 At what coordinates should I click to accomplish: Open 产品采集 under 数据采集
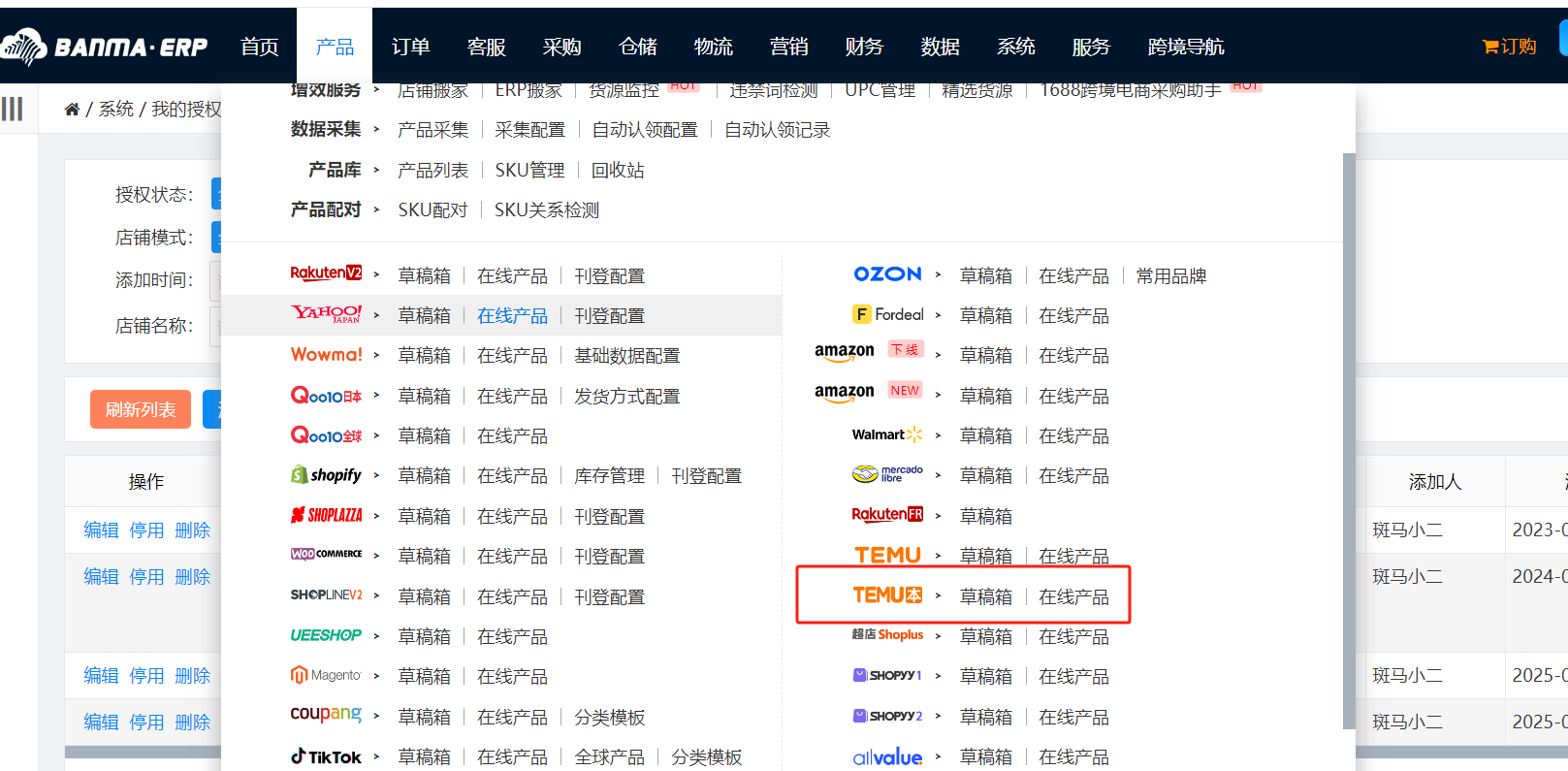click(433, 130)
